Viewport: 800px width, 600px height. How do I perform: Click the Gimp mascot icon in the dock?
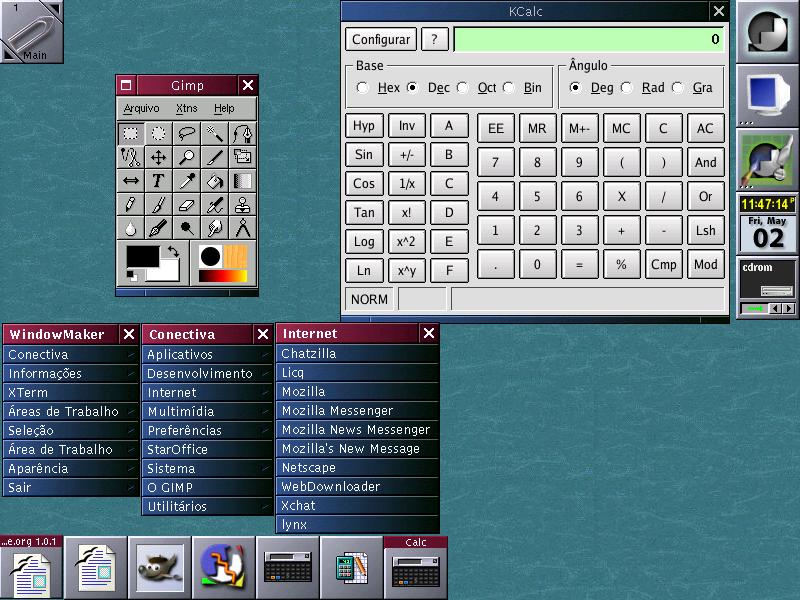tap(160, 567)
